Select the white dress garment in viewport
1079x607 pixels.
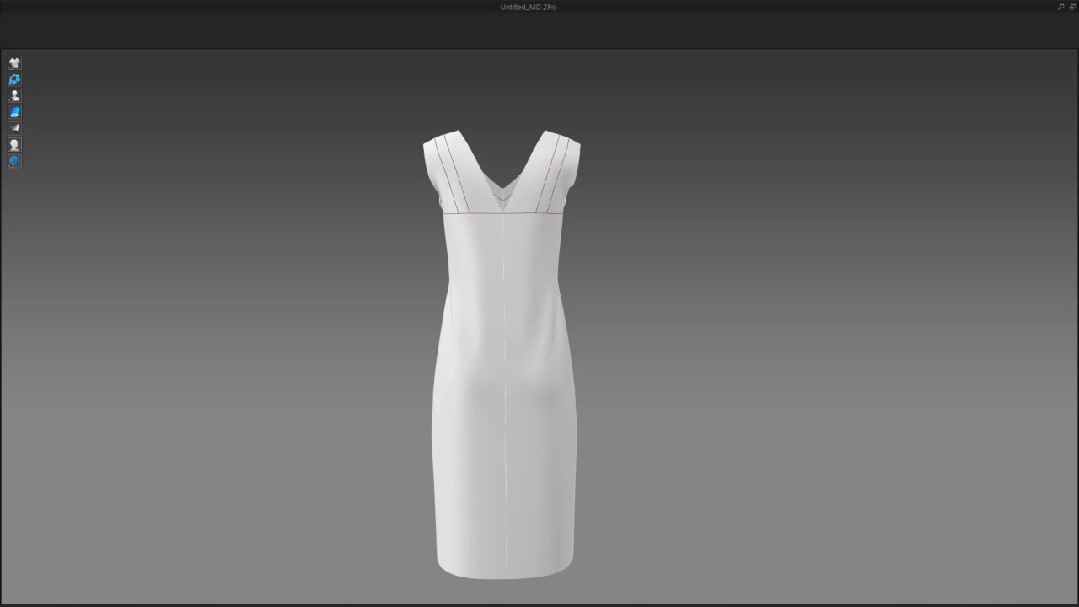[504, 354]
